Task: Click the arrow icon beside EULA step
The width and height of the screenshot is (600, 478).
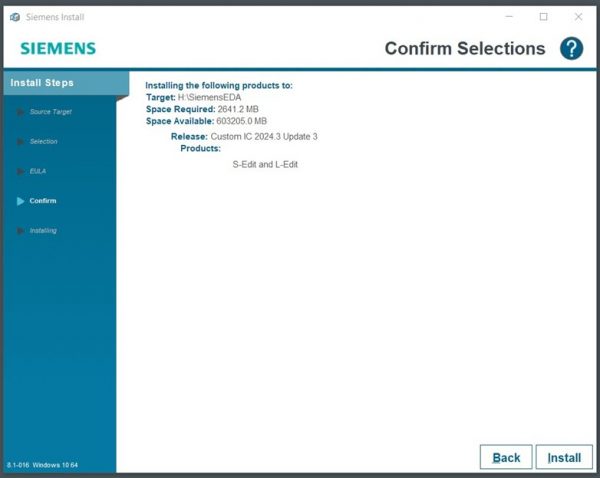Action: pos(20,171)
